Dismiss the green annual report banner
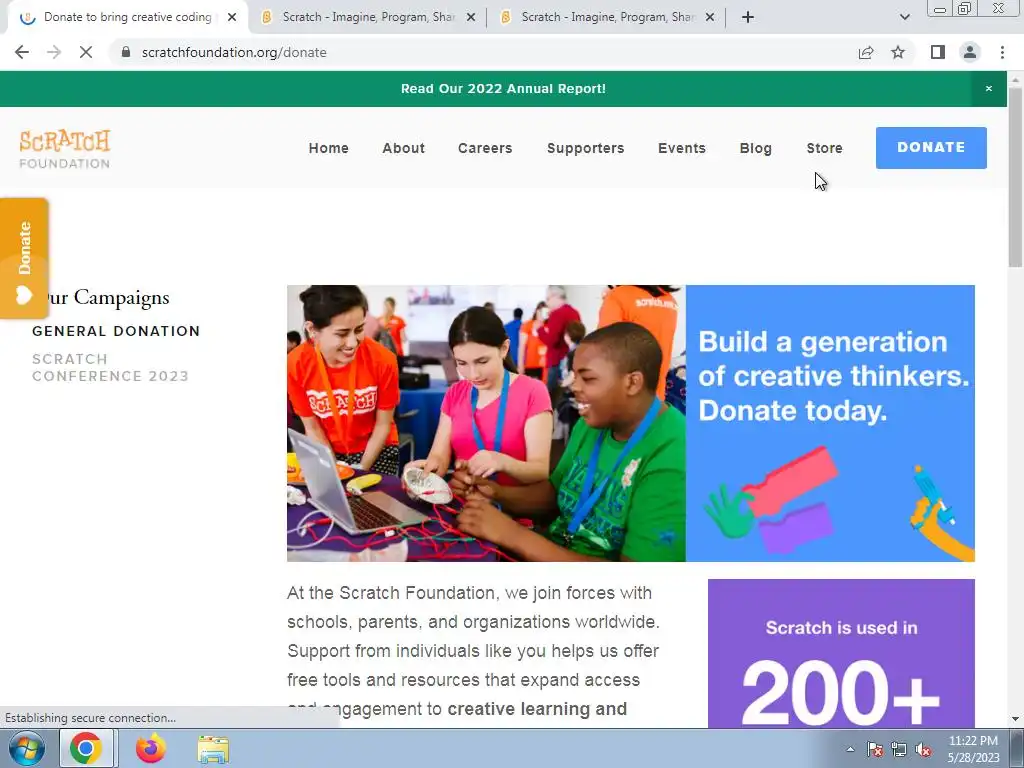The image size is (1024, 768). 989,89
